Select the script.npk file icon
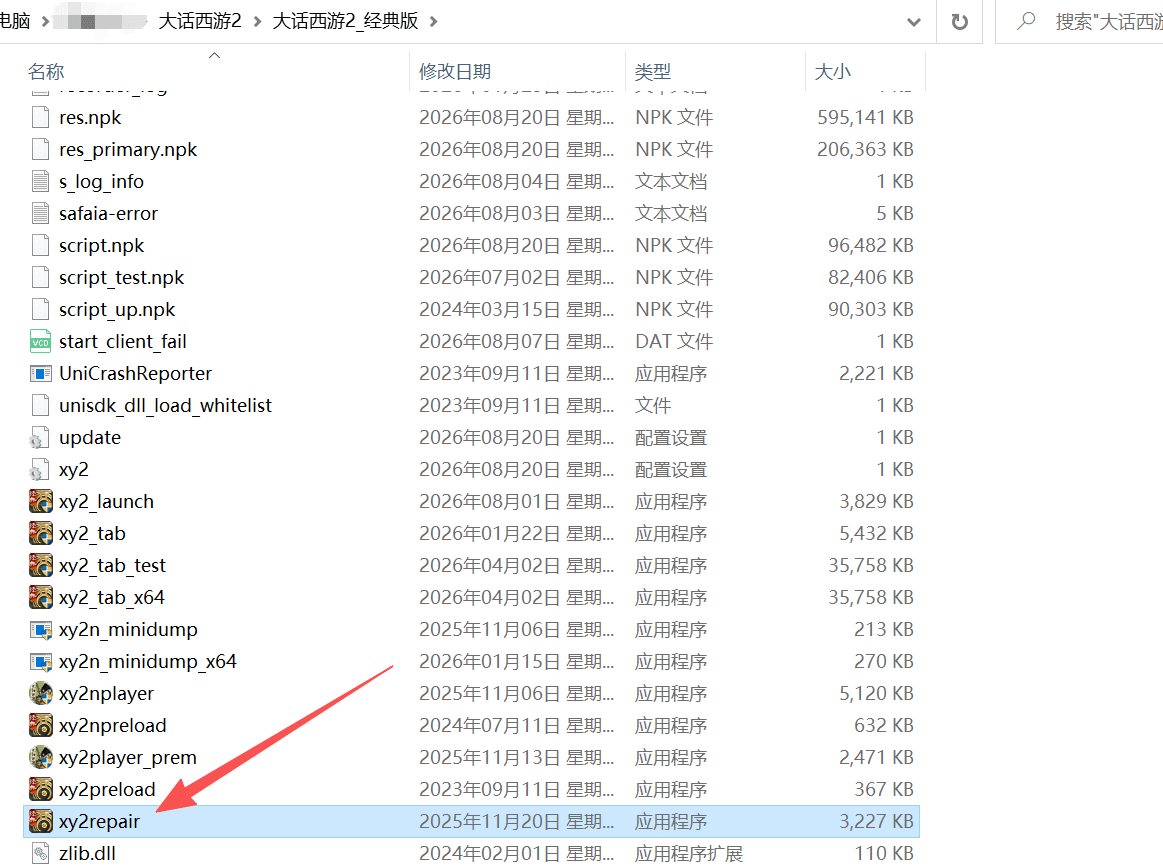 point(41,245)
